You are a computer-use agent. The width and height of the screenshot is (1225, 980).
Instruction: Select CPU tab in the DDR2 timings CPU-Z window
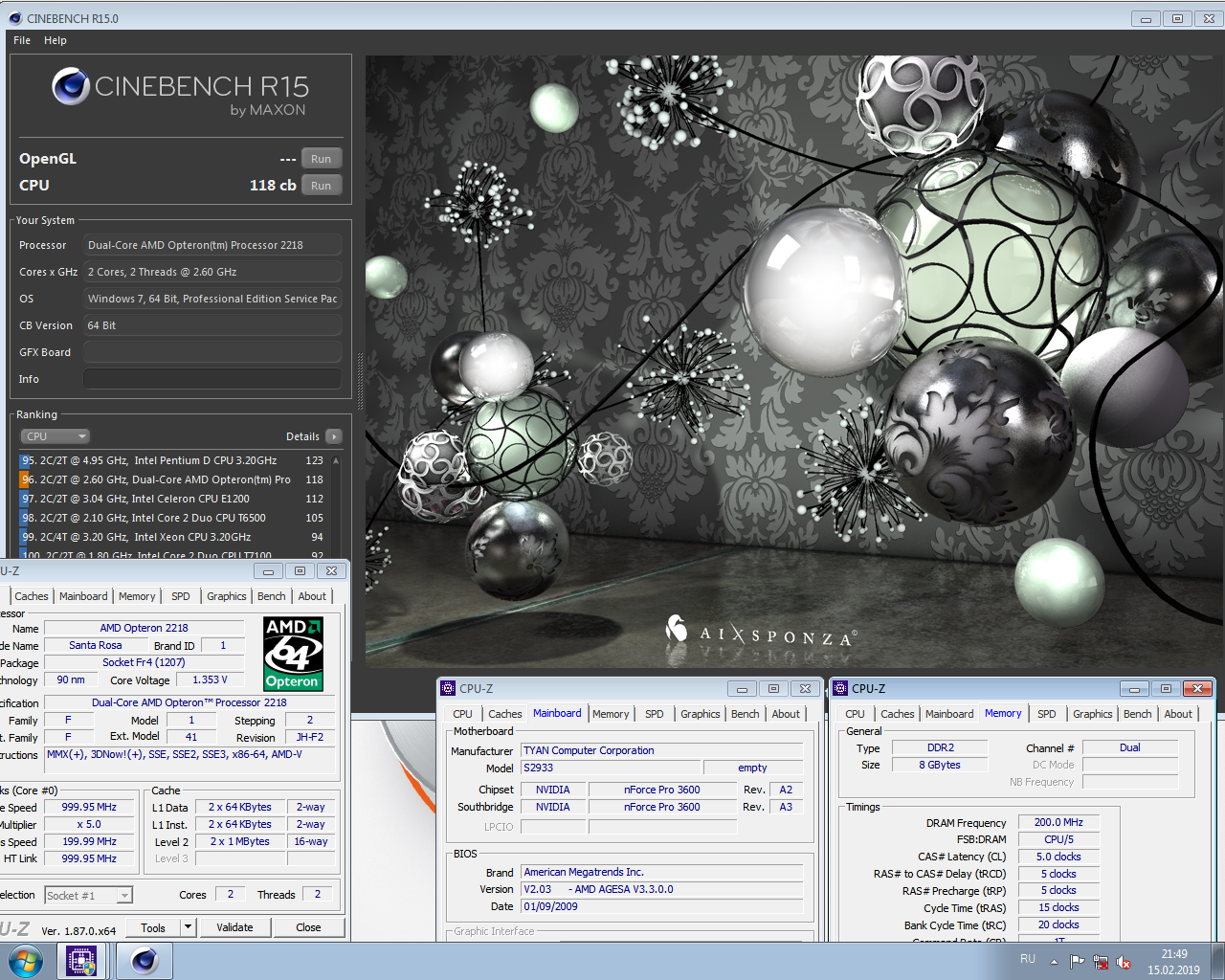pyautogui.click(x=855, y=714)
